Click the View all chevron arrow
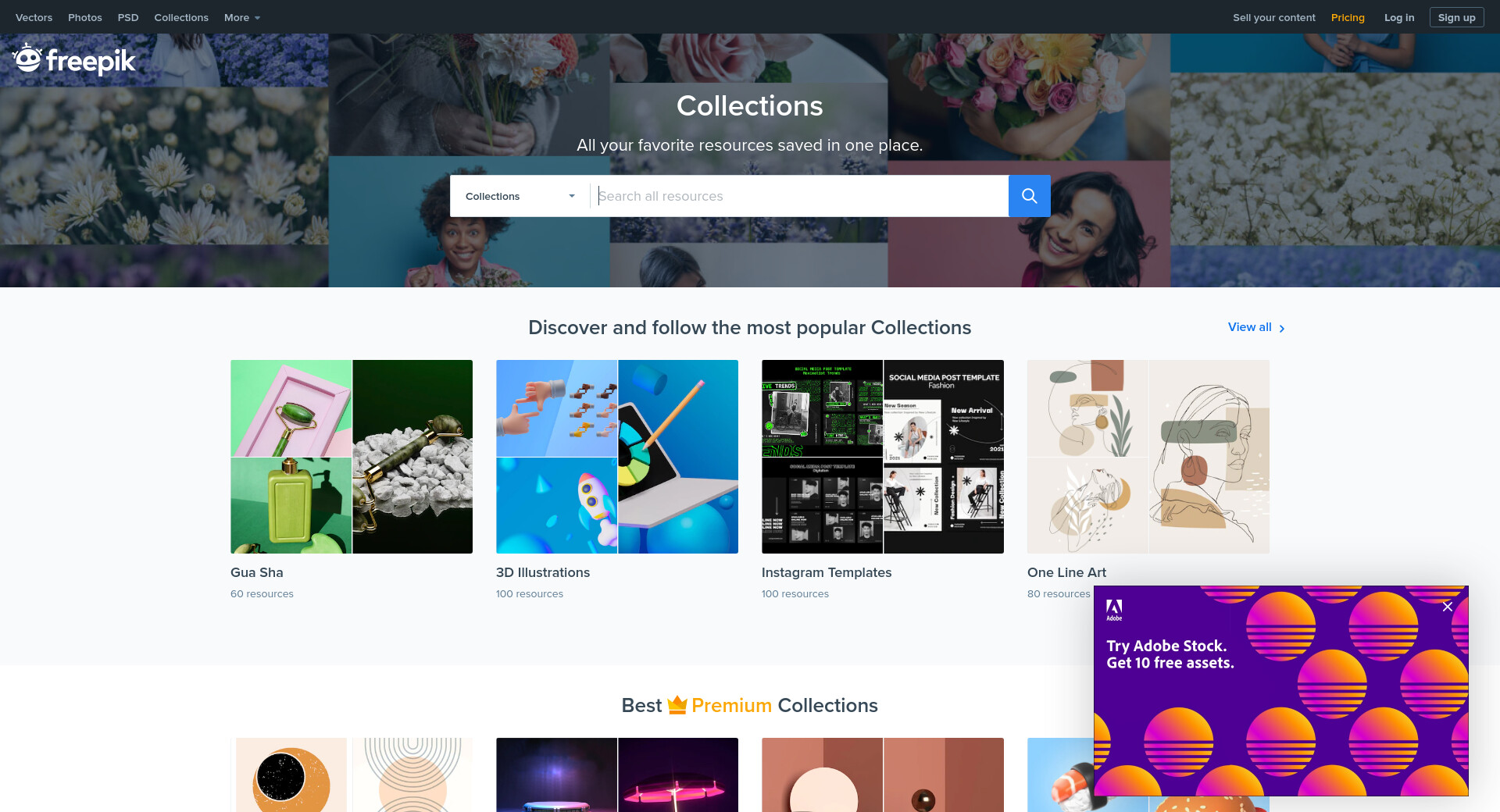This screenshot has height=812, width=1500. (1282, 329)
